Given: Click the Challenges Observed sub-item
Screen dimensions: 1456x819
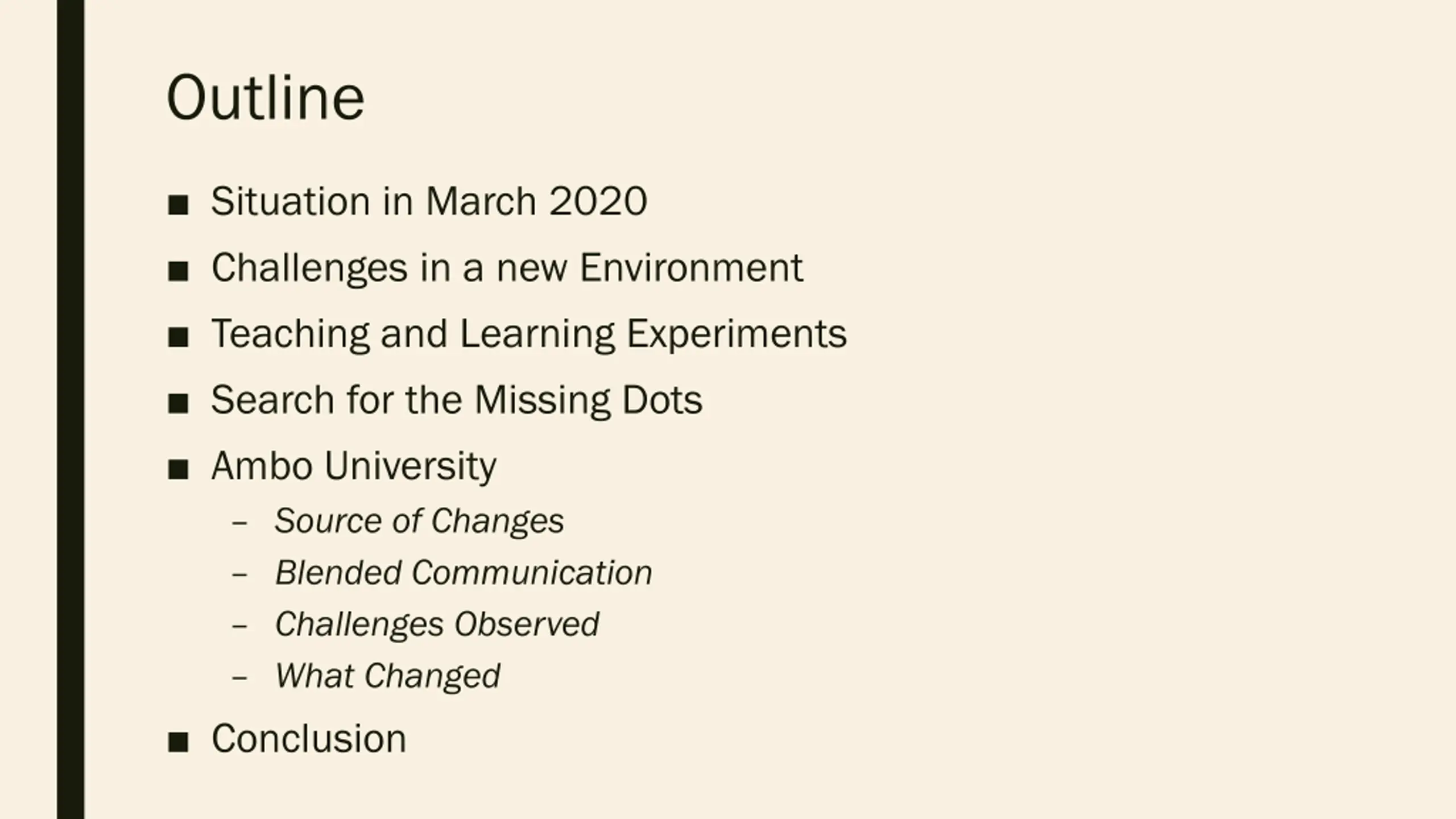Looking at the screenshot, I should 437,624.
